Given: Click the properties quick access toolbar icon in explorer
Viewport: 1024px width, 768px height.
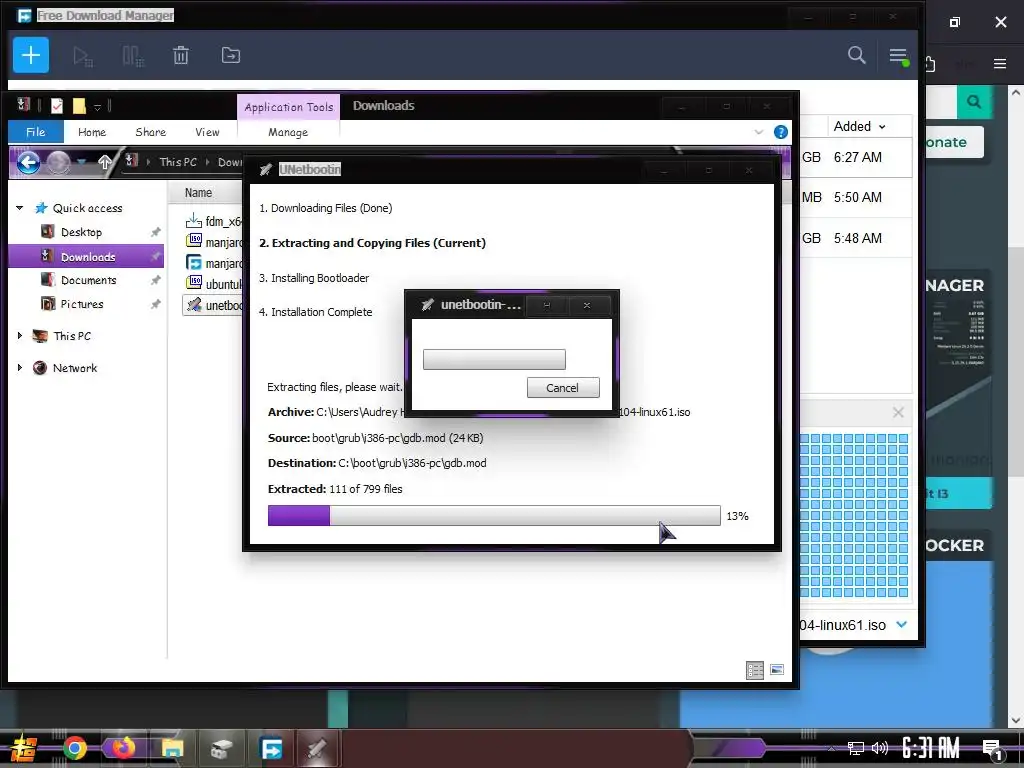Looking at the screenshot, I should [57, 106].
